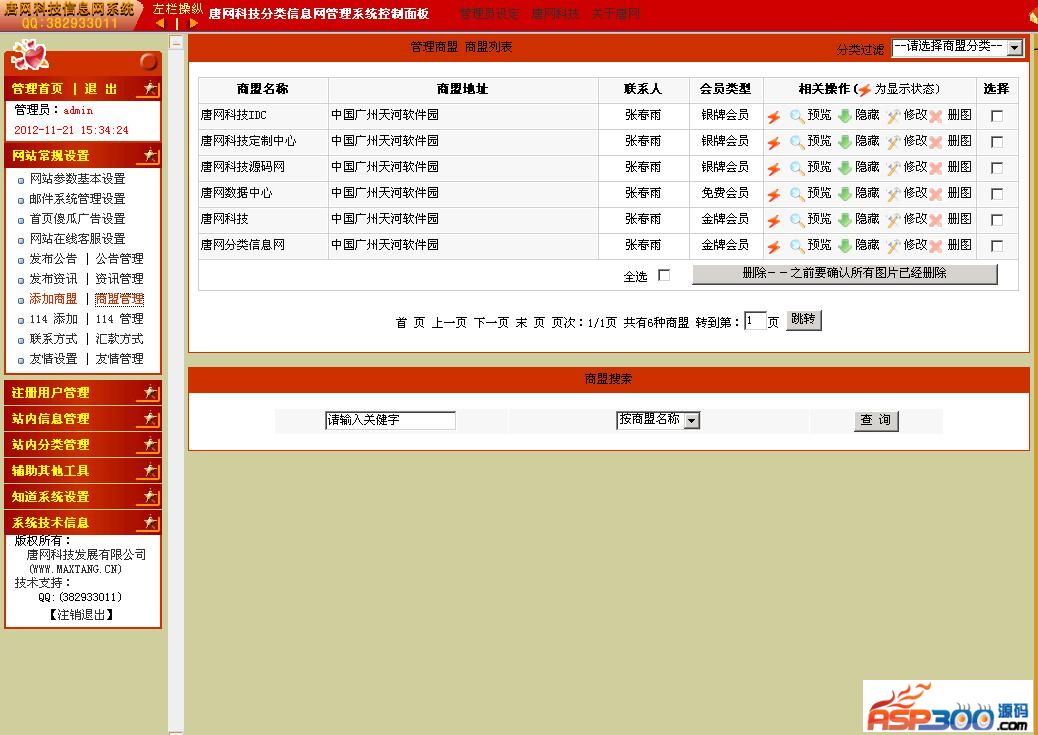The width and height of the screenshot is (1038, 735).
Task: Click red X delete-image icon for 唐网分类信息网
Action: (x=935, y=246)
